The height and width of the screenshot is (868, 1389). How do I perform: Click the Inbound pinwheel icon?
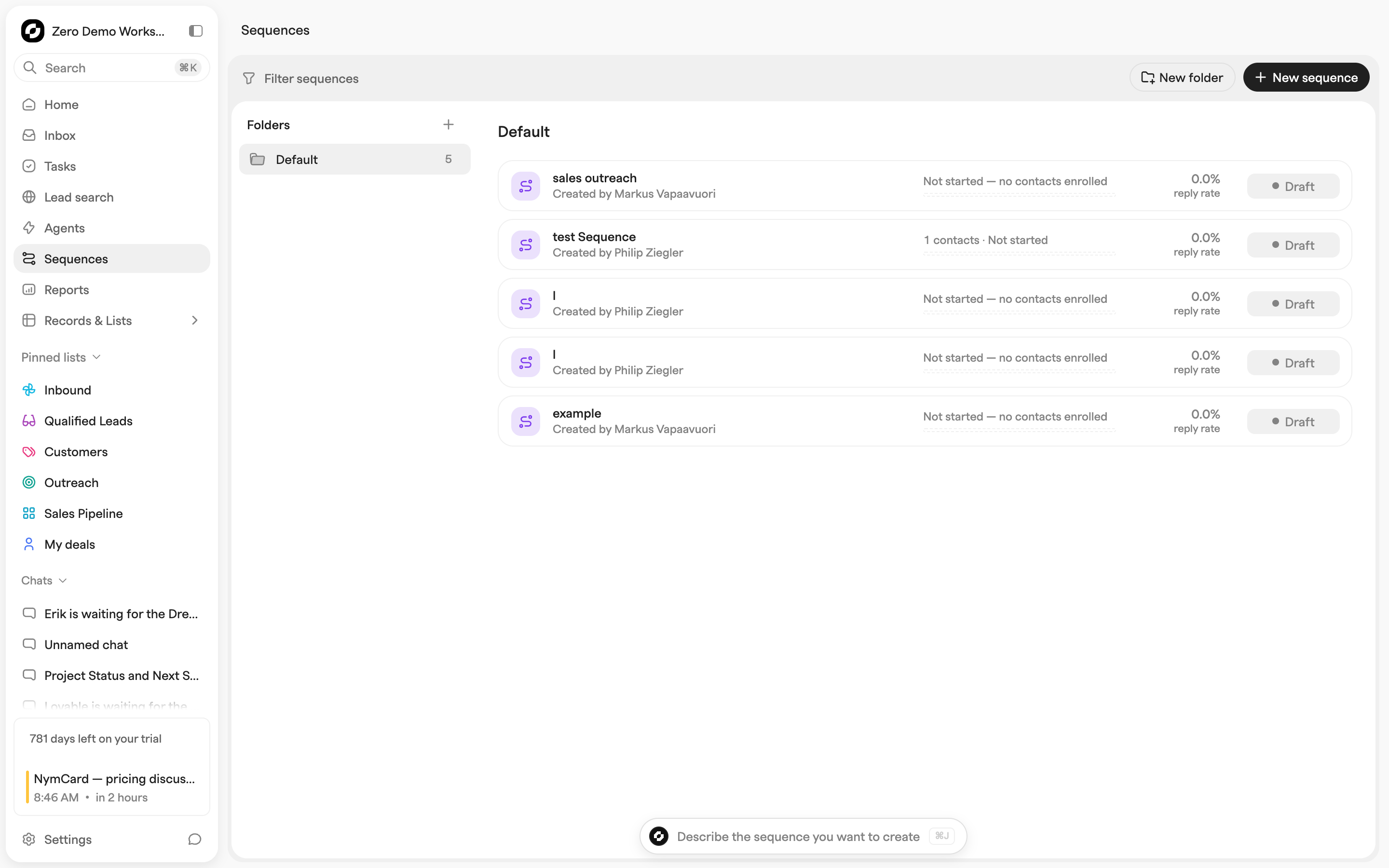coord(29,390)
